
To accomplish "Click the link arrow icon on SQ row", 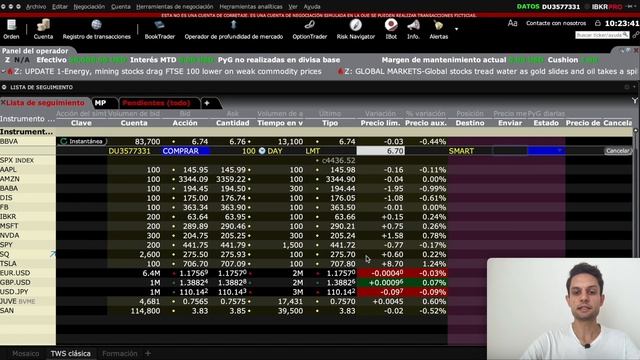I will coord(53,254).
